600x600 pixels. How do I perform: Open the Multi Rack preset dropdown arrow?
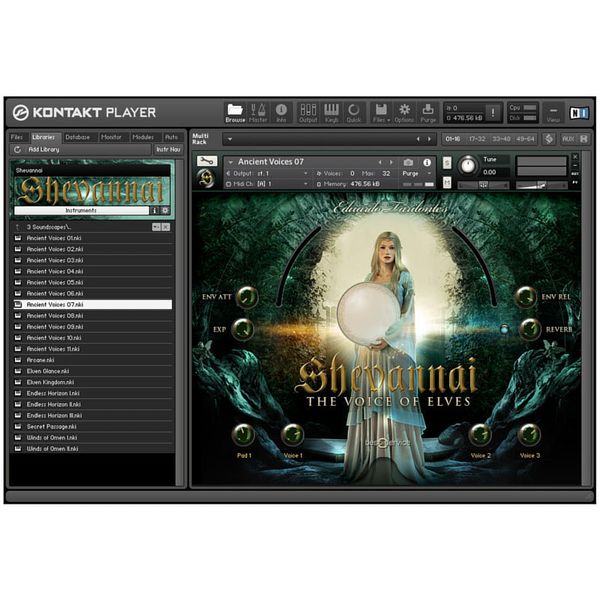(230, 139)
